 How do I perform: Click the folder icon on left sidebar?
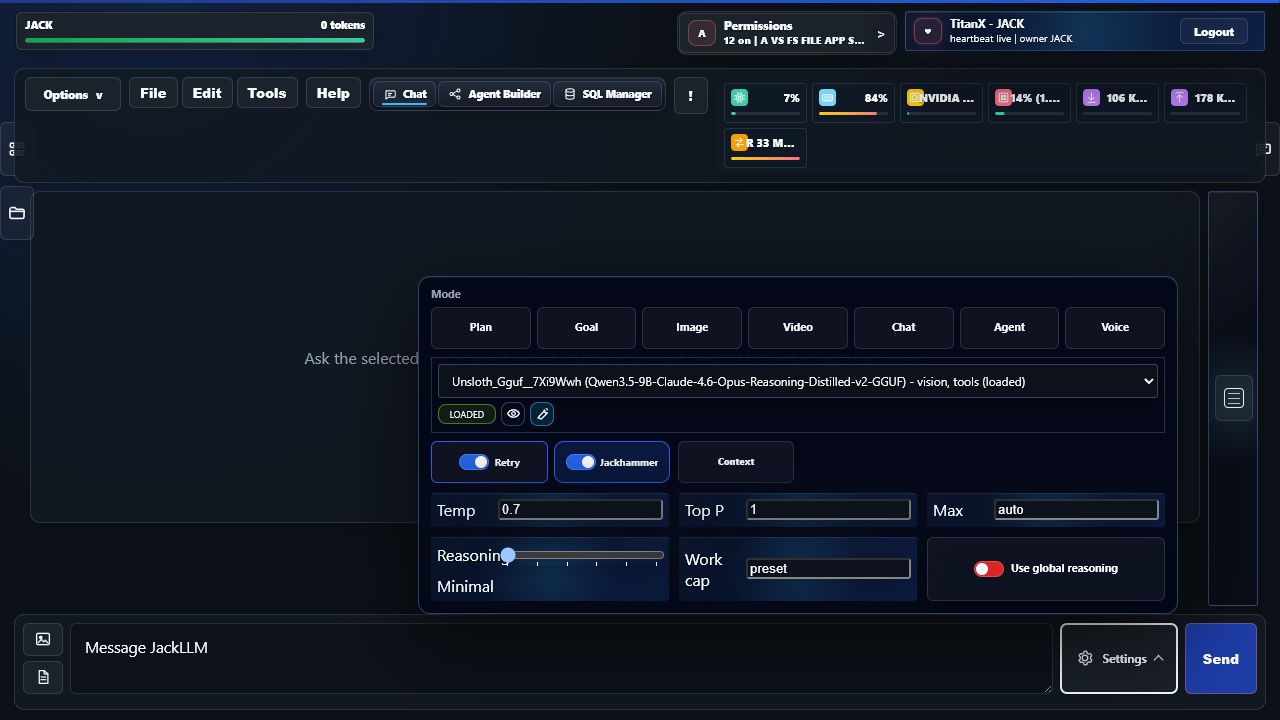coord(17,213)
